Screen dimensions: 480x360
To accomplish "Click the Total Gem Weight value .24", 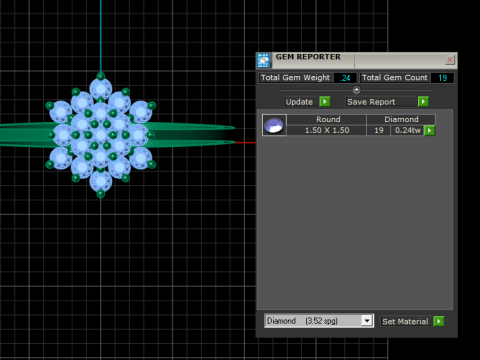I will point(345,78).
